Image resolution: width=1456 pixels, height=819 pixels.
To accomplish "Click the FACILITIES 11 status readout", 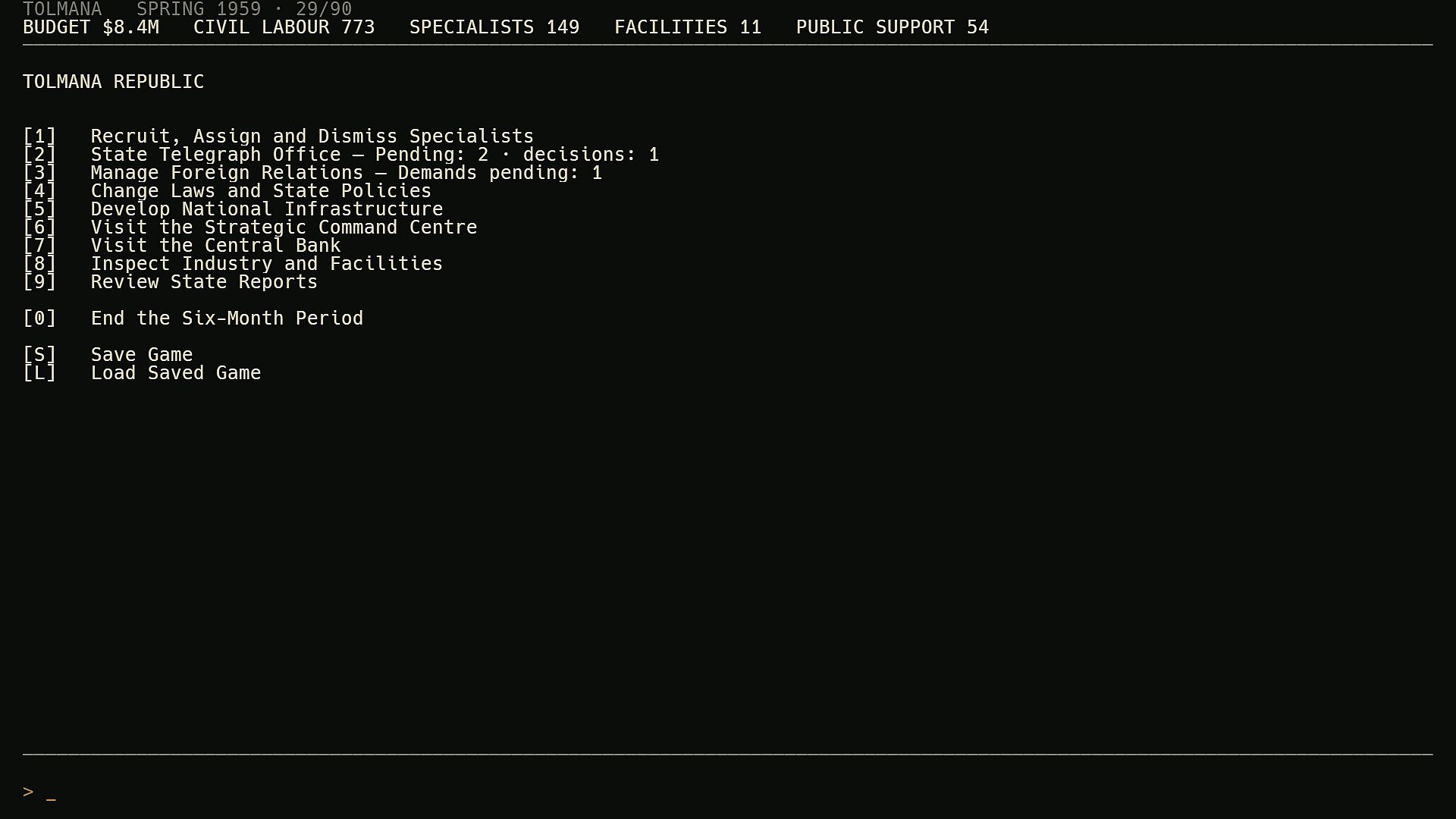I will click(x=688, y=27).
